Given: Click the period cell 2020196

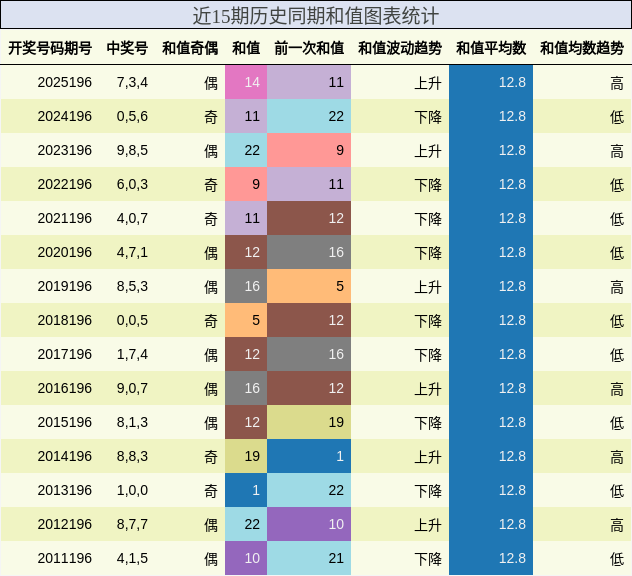Looking at the screenshot, I should [x=65, y=252].
